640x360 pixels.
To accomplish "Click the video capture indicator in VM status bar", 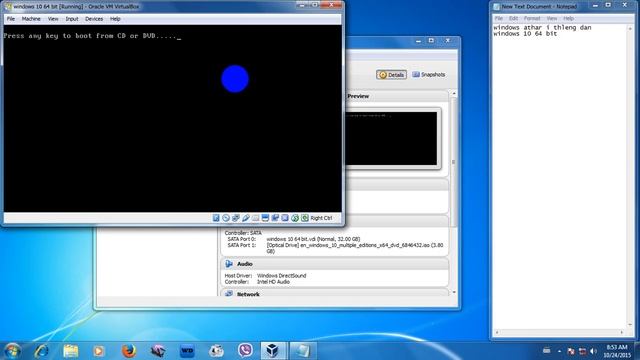I will click(275, 218).
